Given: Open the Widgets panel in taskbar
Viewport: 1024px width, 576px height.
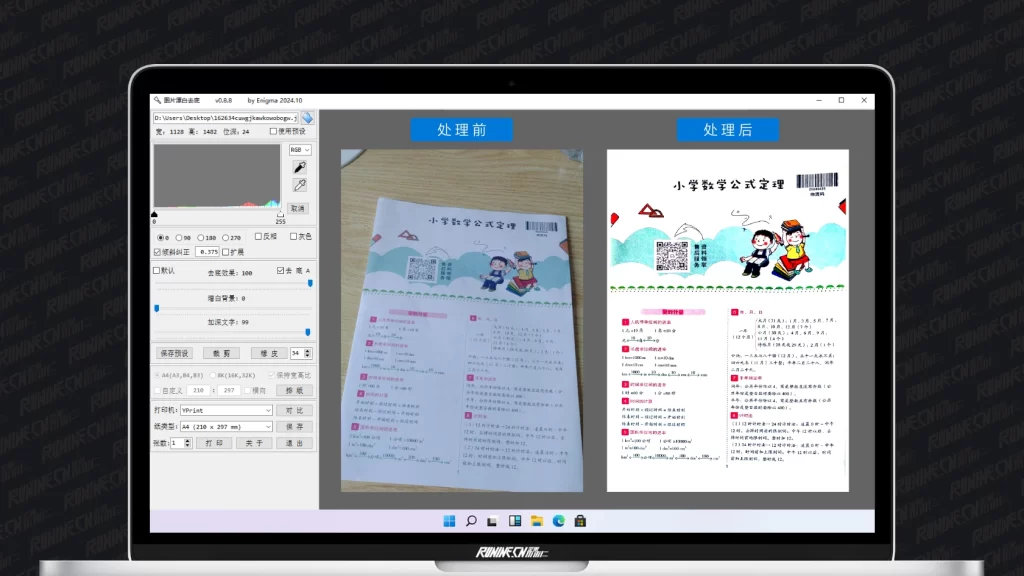Looking at the screenshot, I should pyautogui.click(x=514, y=521).
